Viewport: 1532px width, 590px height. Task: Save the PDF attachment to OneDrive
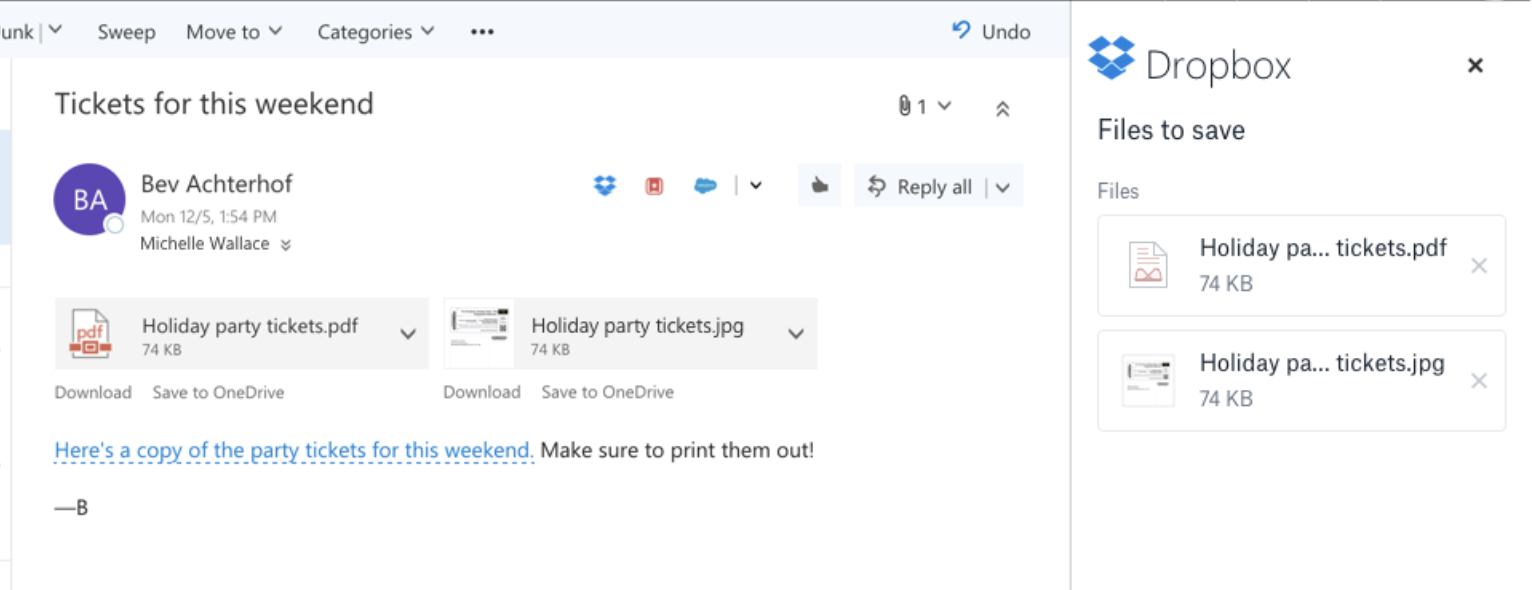tap(218, 393)
